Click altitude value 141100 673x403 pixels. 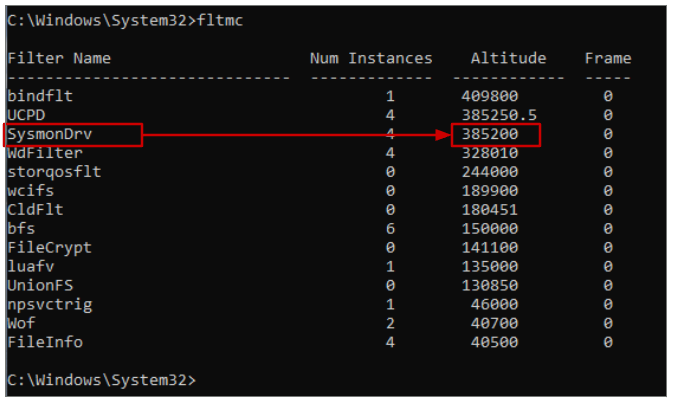[x=490, y=248]
